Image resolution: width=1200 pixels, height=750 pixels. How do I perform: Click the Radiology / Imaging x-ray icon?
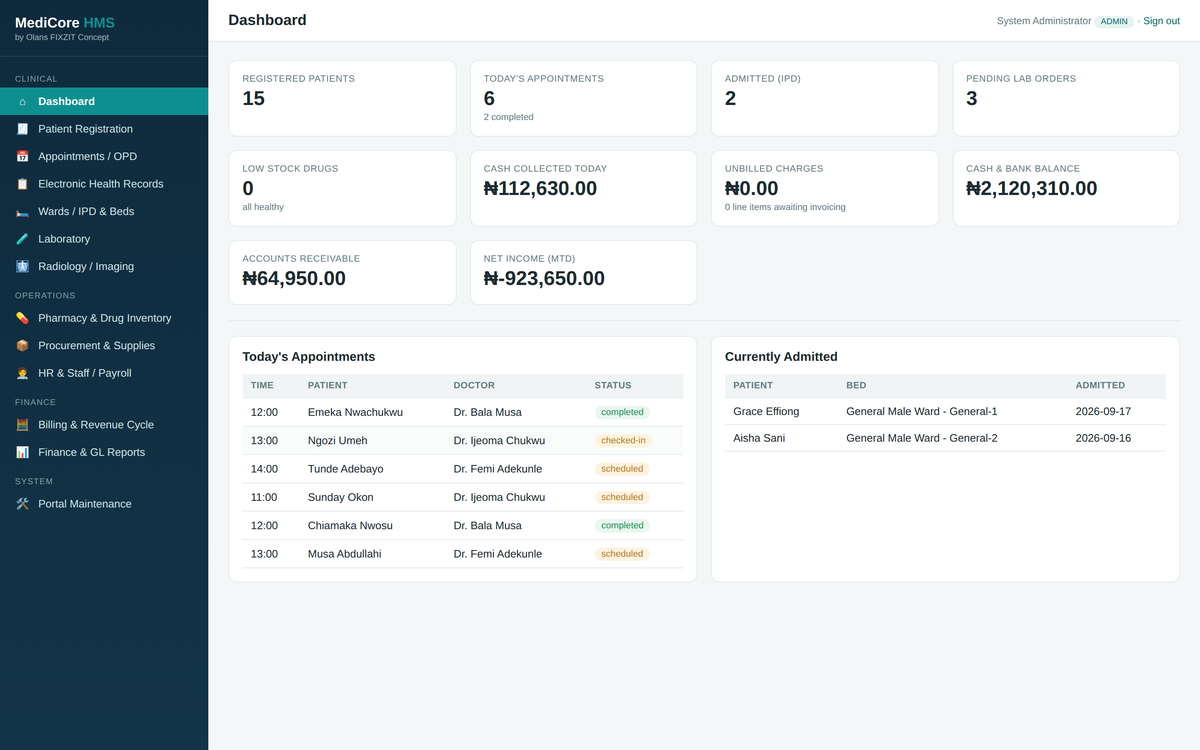click(x=22, y=266)
